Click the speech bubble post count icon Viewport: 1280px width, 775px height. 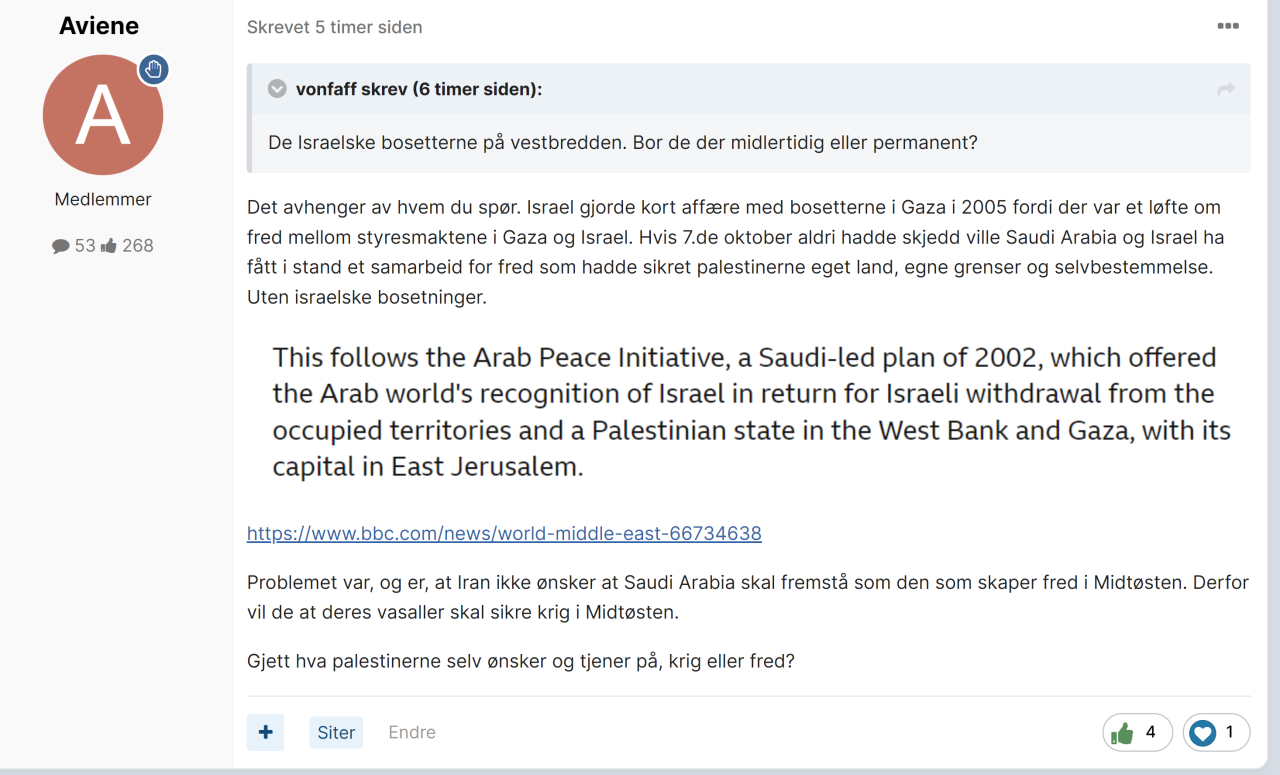pyautogui.click(x=61, y=246)
